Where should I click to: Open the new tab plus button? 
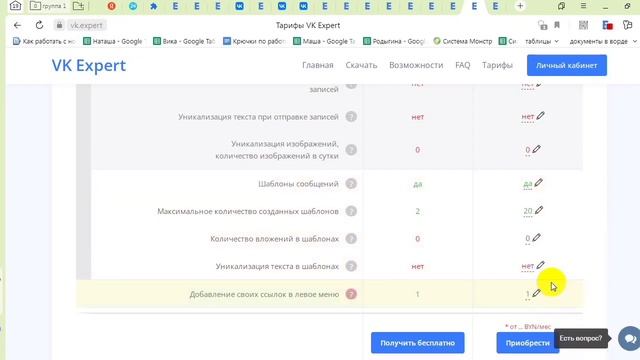[x=520, y=6]
